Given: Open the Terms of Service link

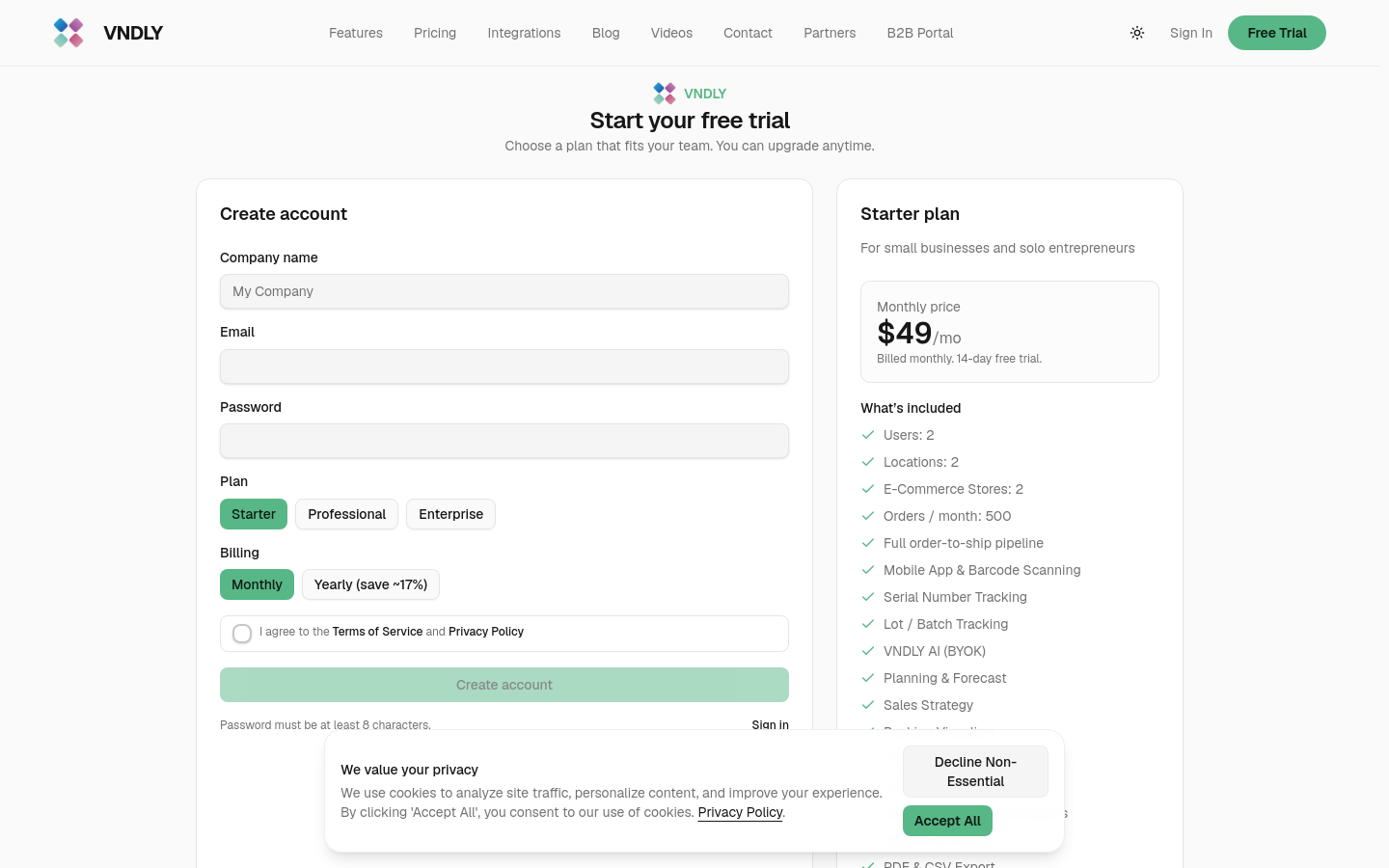Looking at the screenshot, I should coord(377,632).
